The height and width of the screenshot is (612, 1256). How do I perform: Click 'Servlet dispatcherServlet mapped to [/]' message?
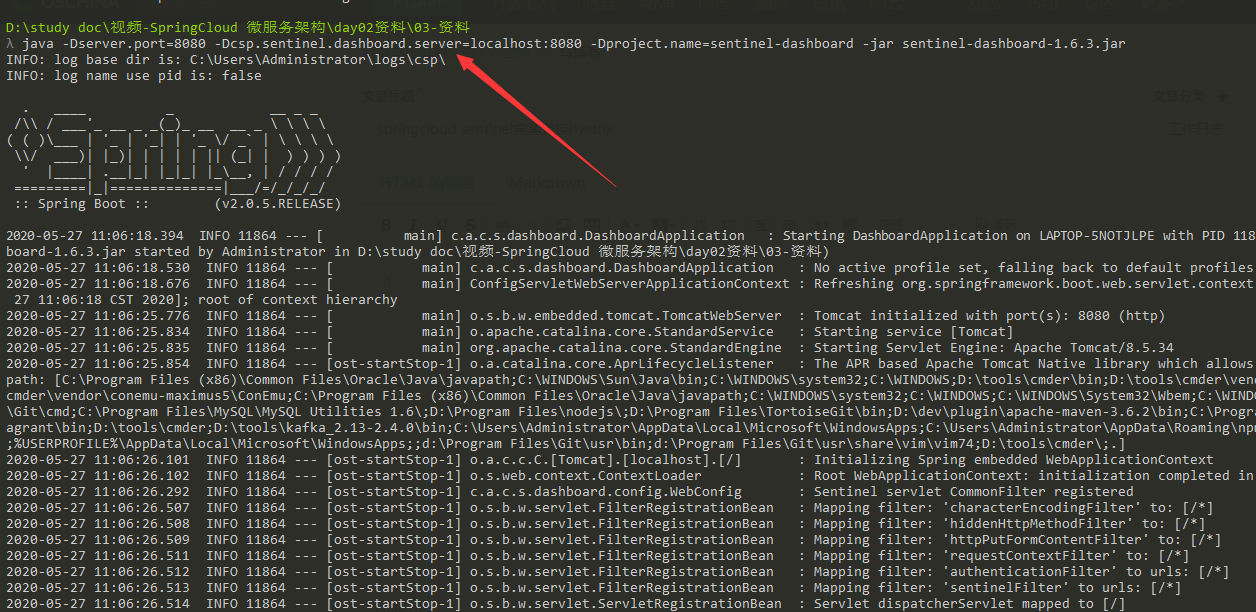[x=970, y=604]
